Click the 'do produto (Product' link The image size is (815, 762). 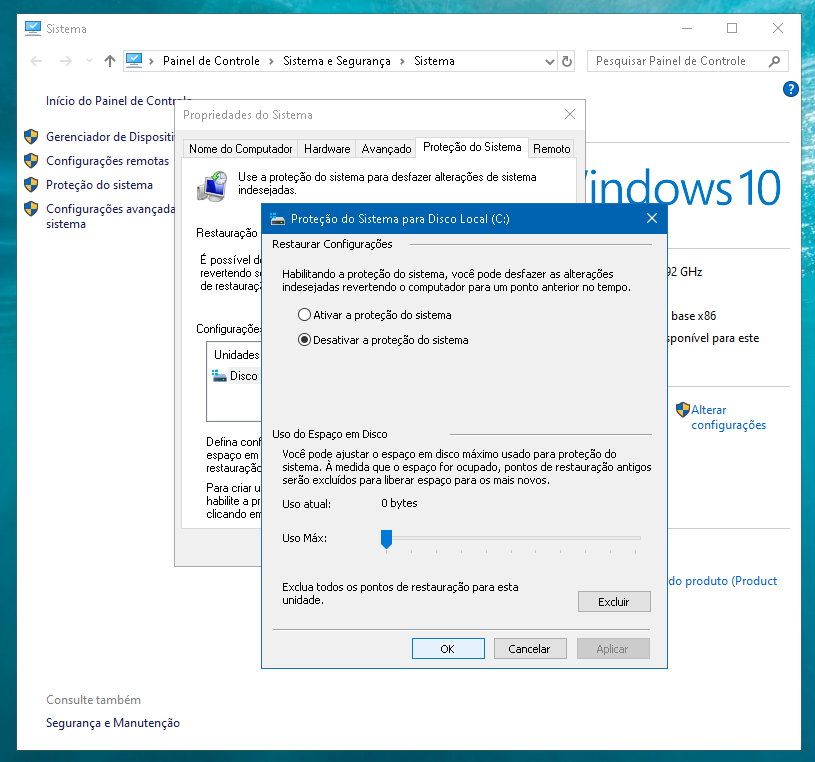tap(723, 581)
